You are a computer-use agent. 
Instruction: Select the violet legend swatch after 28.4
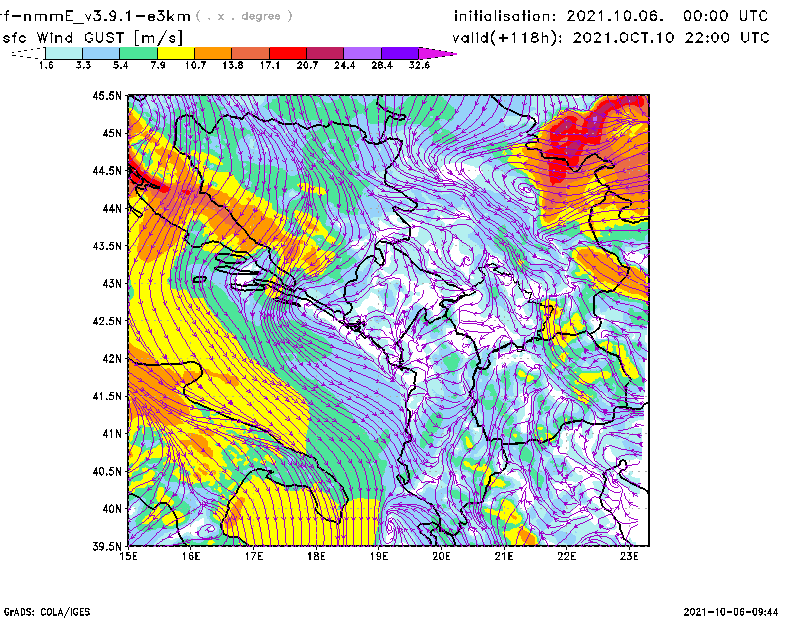pyautogui.click(x=399, y=53)
